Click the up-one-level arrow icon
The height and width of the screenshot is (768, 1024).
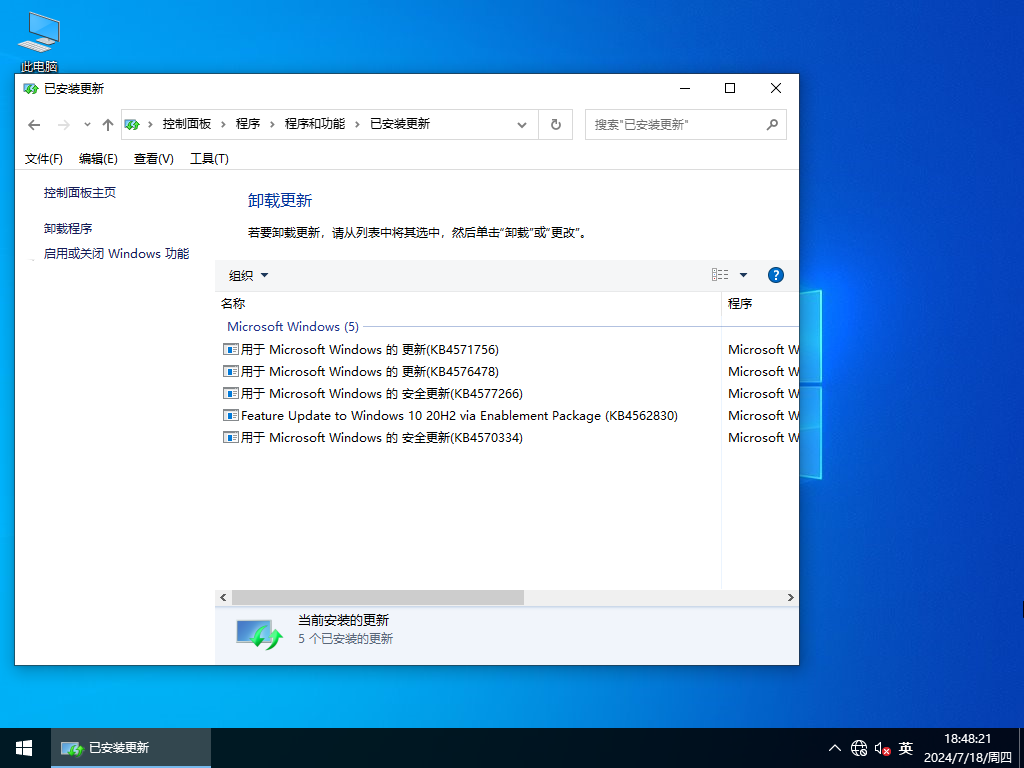pyautogui.click(x=107, y=124)
